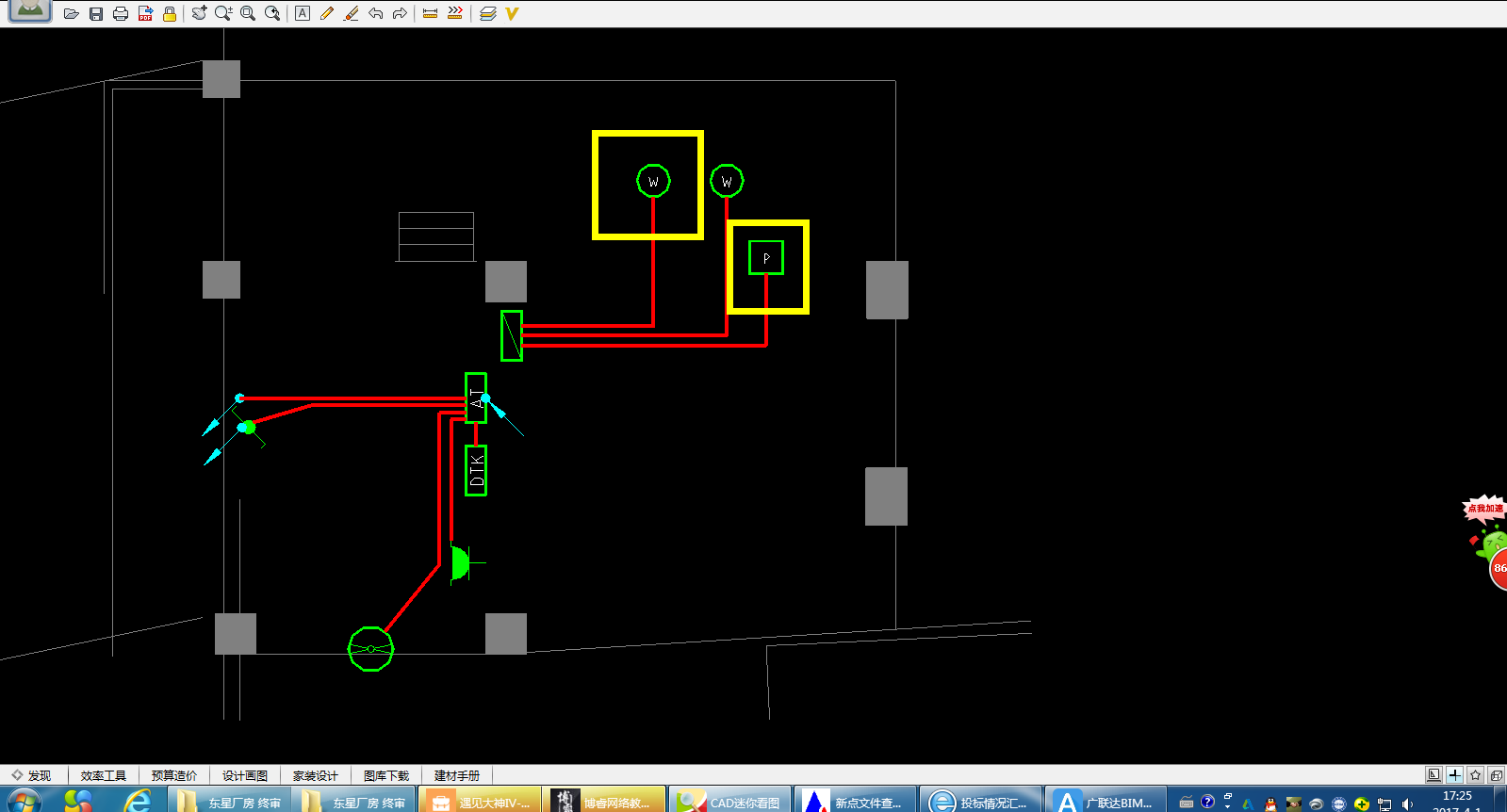Screen dimensions: 1507x812
Task: Click the red 86 memory ball widget
Action: tap(1499, 568)
